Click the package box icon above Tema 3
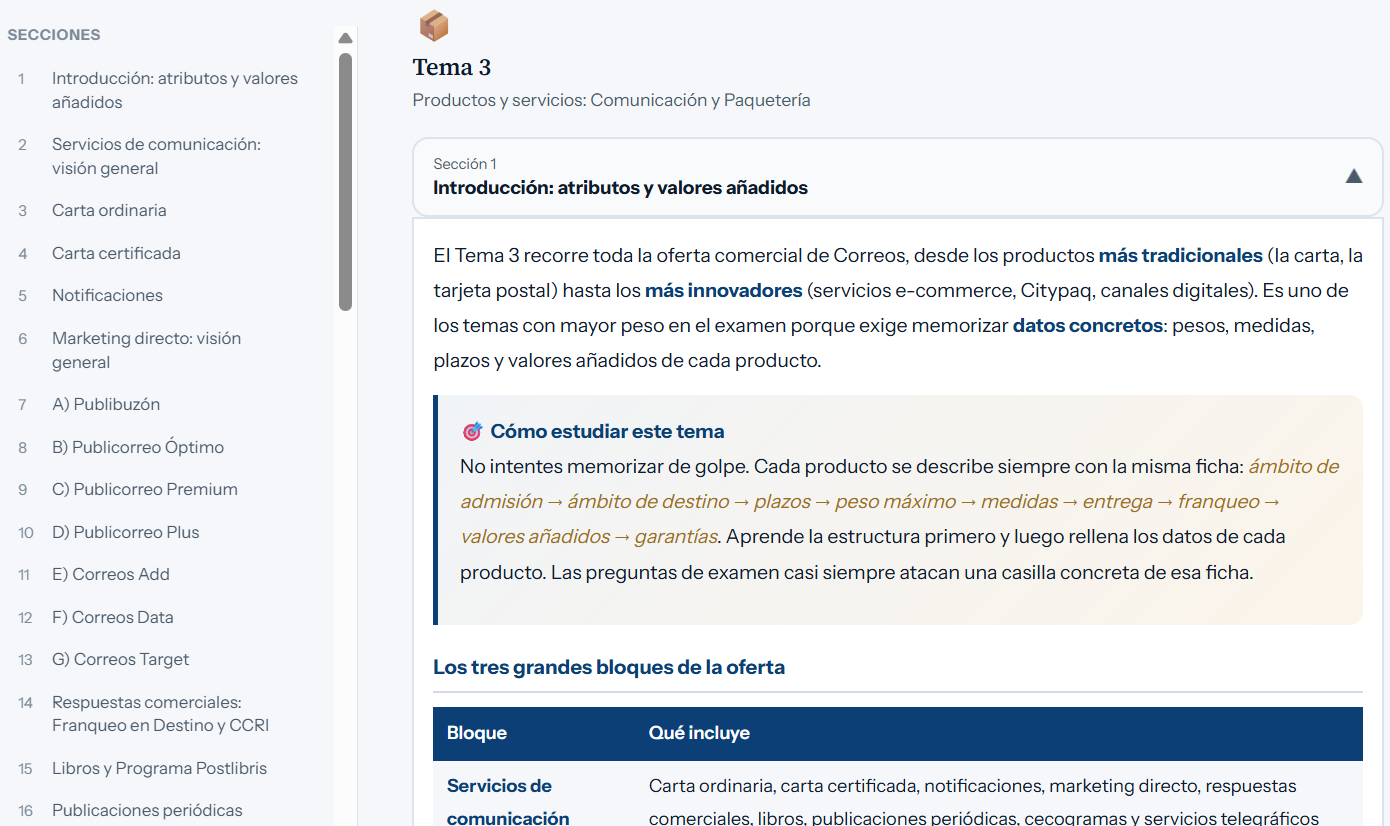This screenshot has width=1390, height=826. (433, 25)
